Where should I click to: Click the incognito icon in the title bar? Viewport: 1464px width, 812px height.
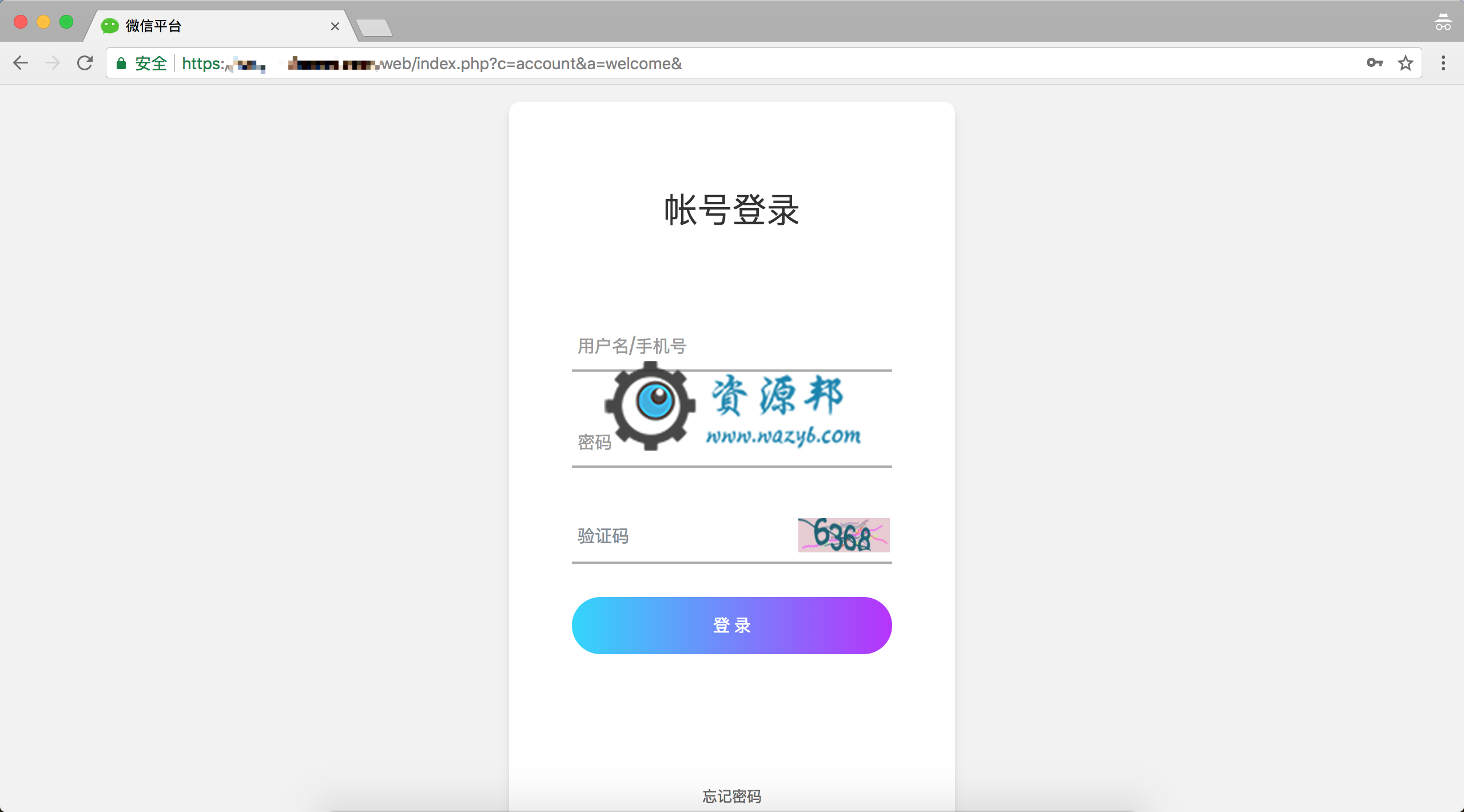[x=1443, y=22]
